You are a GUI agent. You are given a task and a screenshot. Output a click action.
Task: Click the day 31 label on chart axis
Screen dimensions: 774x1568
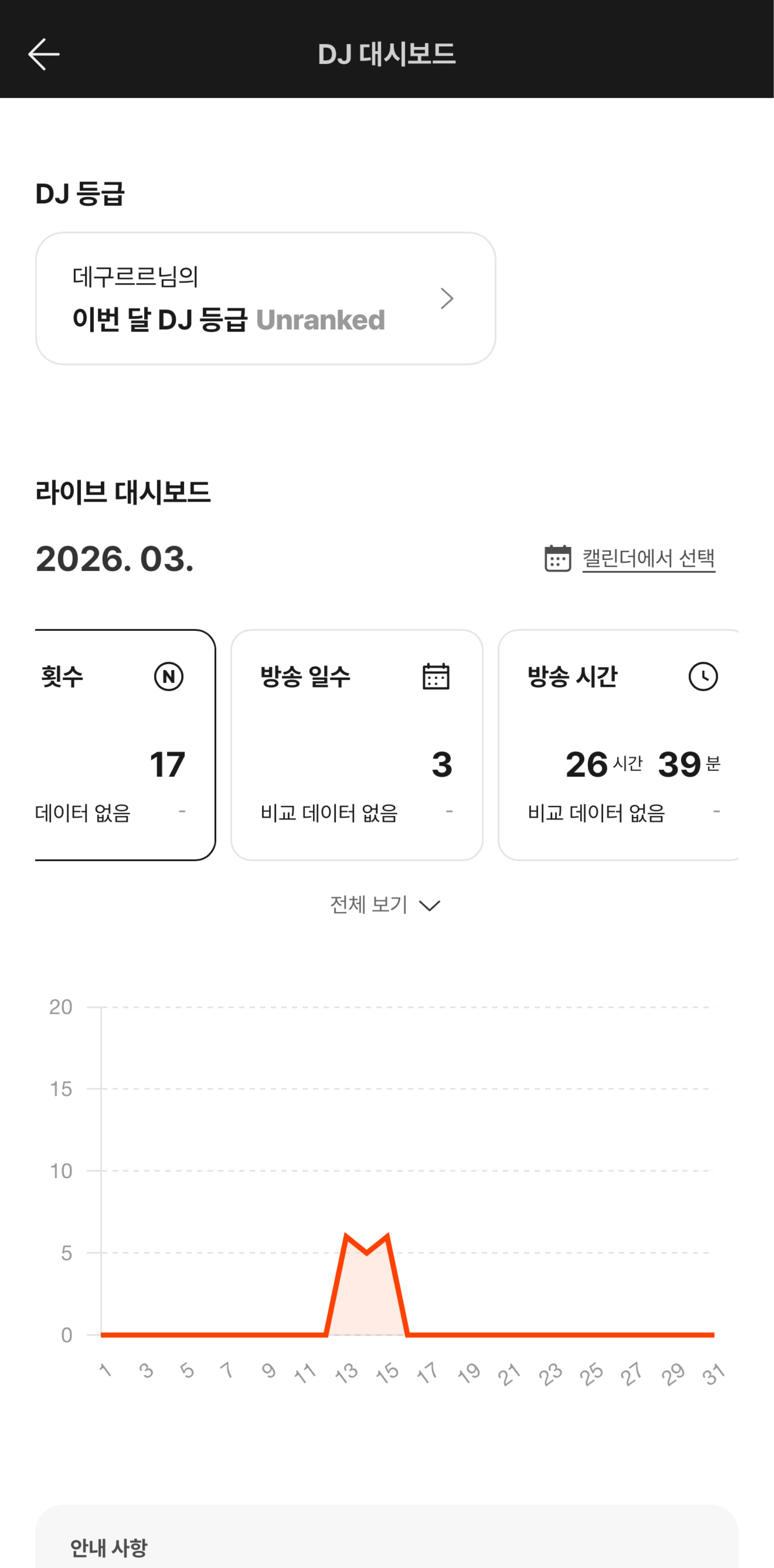pos(713,1374)
